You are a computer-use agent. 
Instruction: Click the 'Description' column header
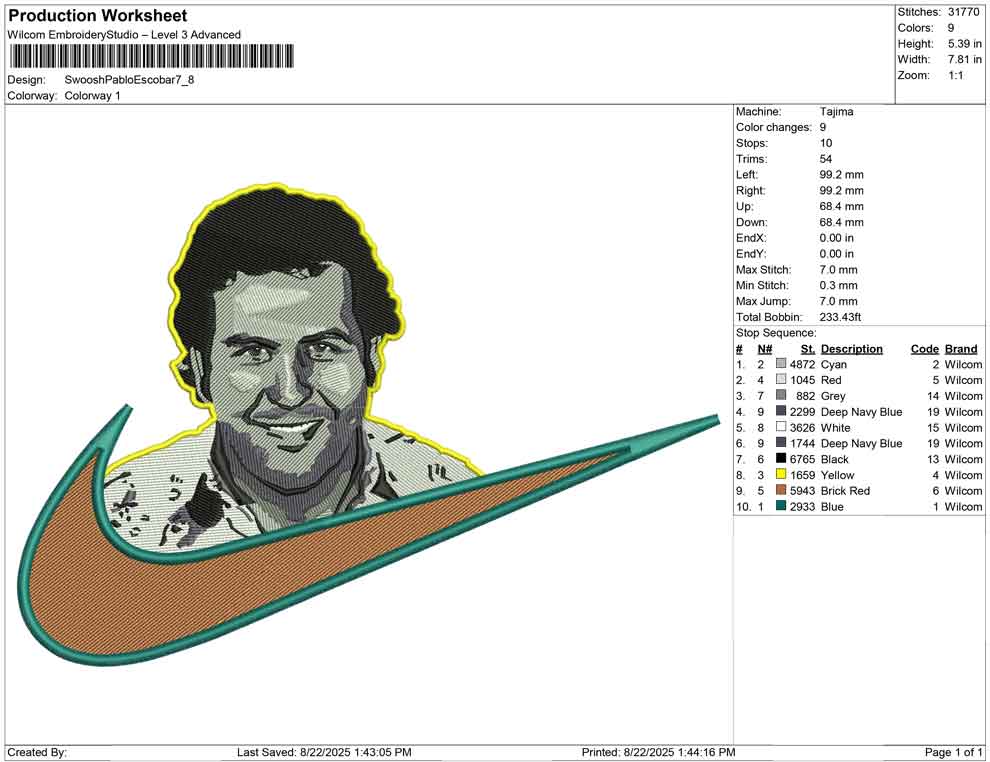(x=852, y=349)
